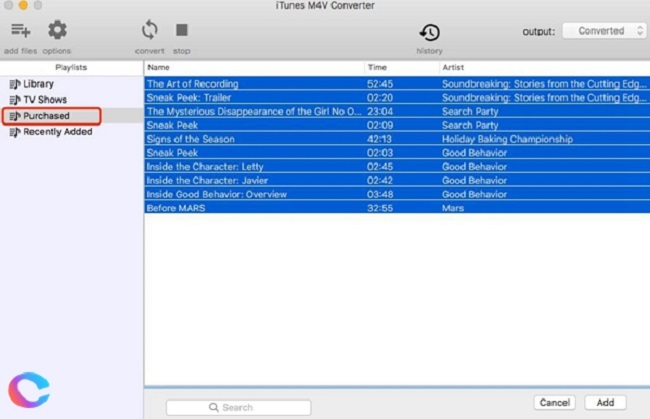Start conversion with the convert icon
Image resolution: width=650 pixels, height=419 pixels.
point(150,30)
